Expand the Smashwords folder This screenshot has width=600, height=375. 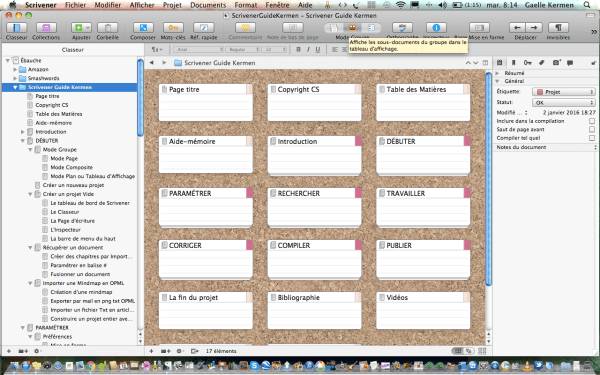click(15, 78)
